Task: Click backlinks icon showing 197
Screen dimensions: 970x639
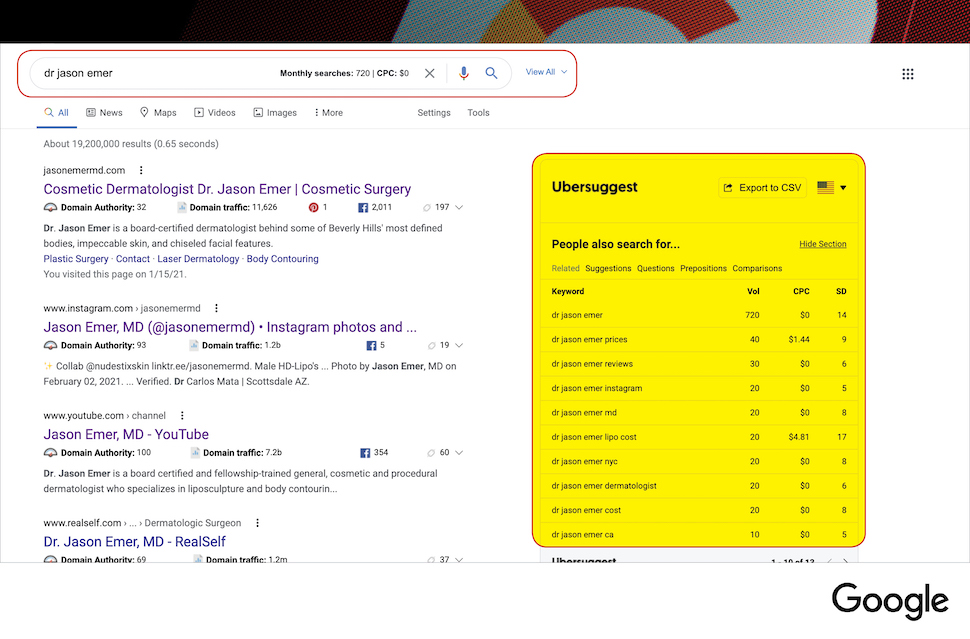Action: 427,208
